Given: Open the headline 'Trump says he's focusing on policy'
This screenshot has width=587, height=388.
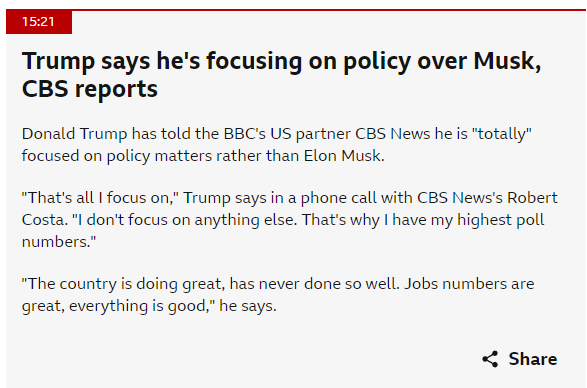Looking at the screenshot, I should [282, 75].
